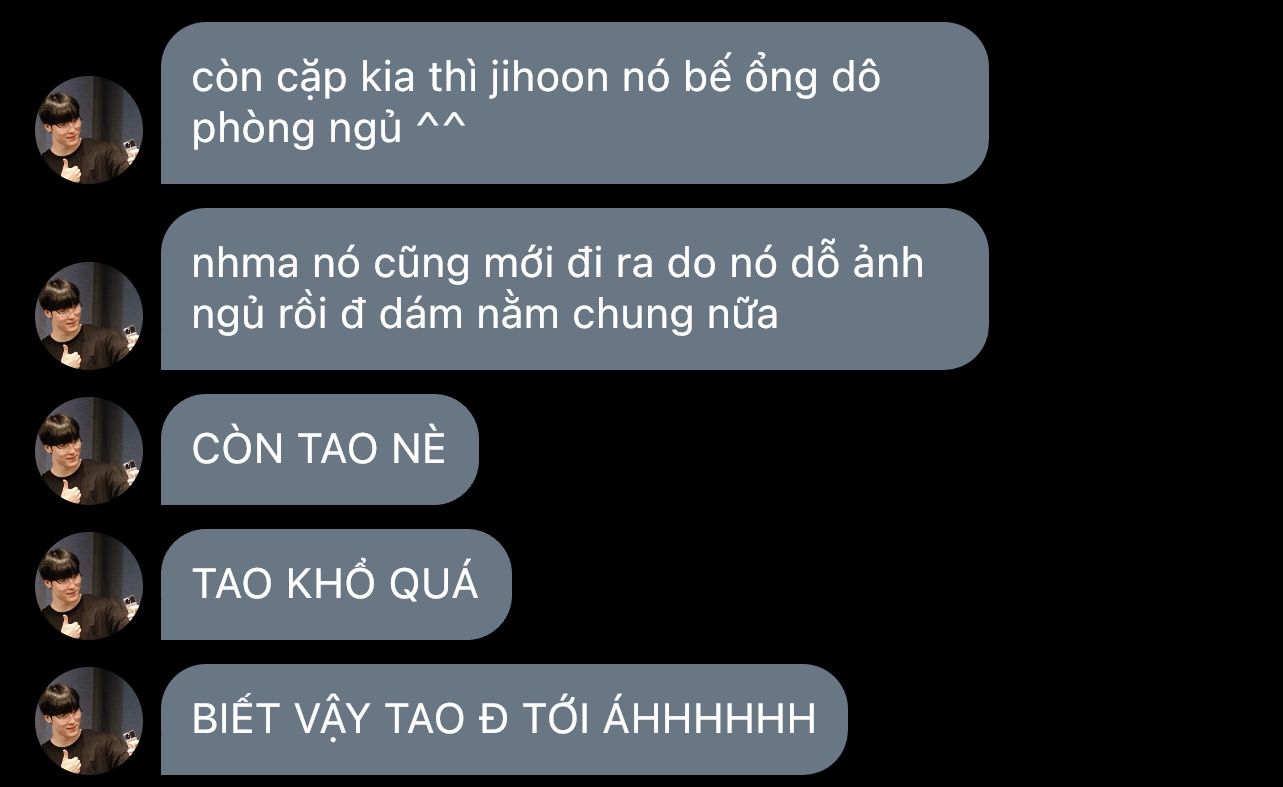Tap the '^^' emoticon in first message

coord(441,128)
